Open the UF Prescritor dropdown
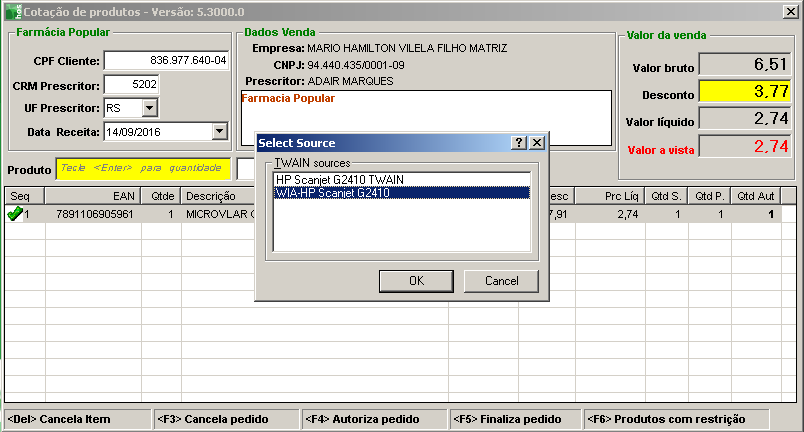804x432 pixels. (149, 108)
